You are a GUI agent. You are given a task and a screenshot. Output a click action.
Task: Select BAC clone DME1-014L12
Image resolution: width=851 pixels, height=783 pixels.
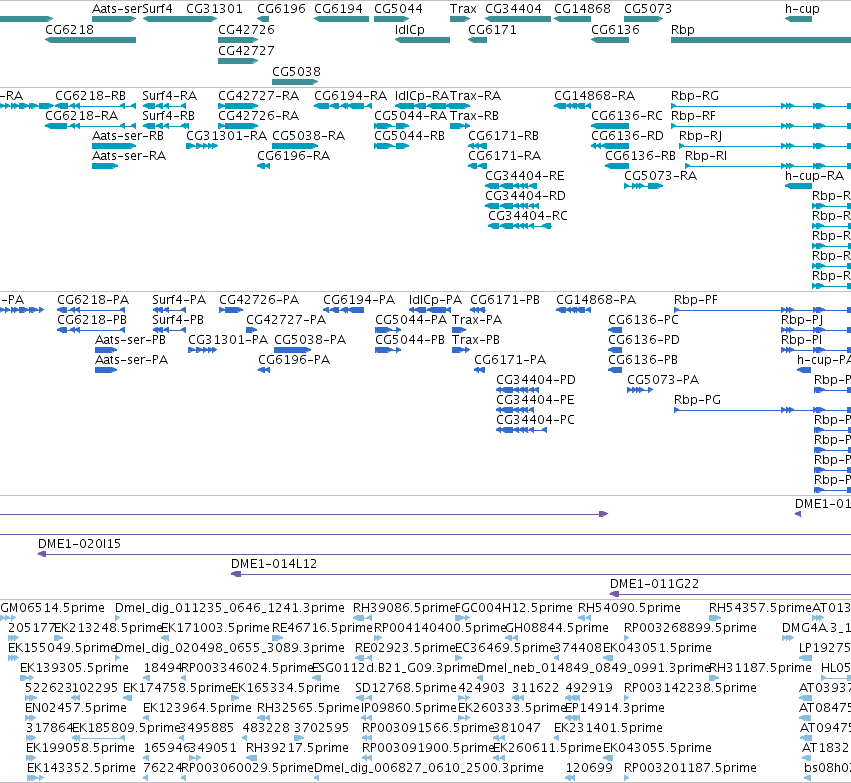(541, 574)
